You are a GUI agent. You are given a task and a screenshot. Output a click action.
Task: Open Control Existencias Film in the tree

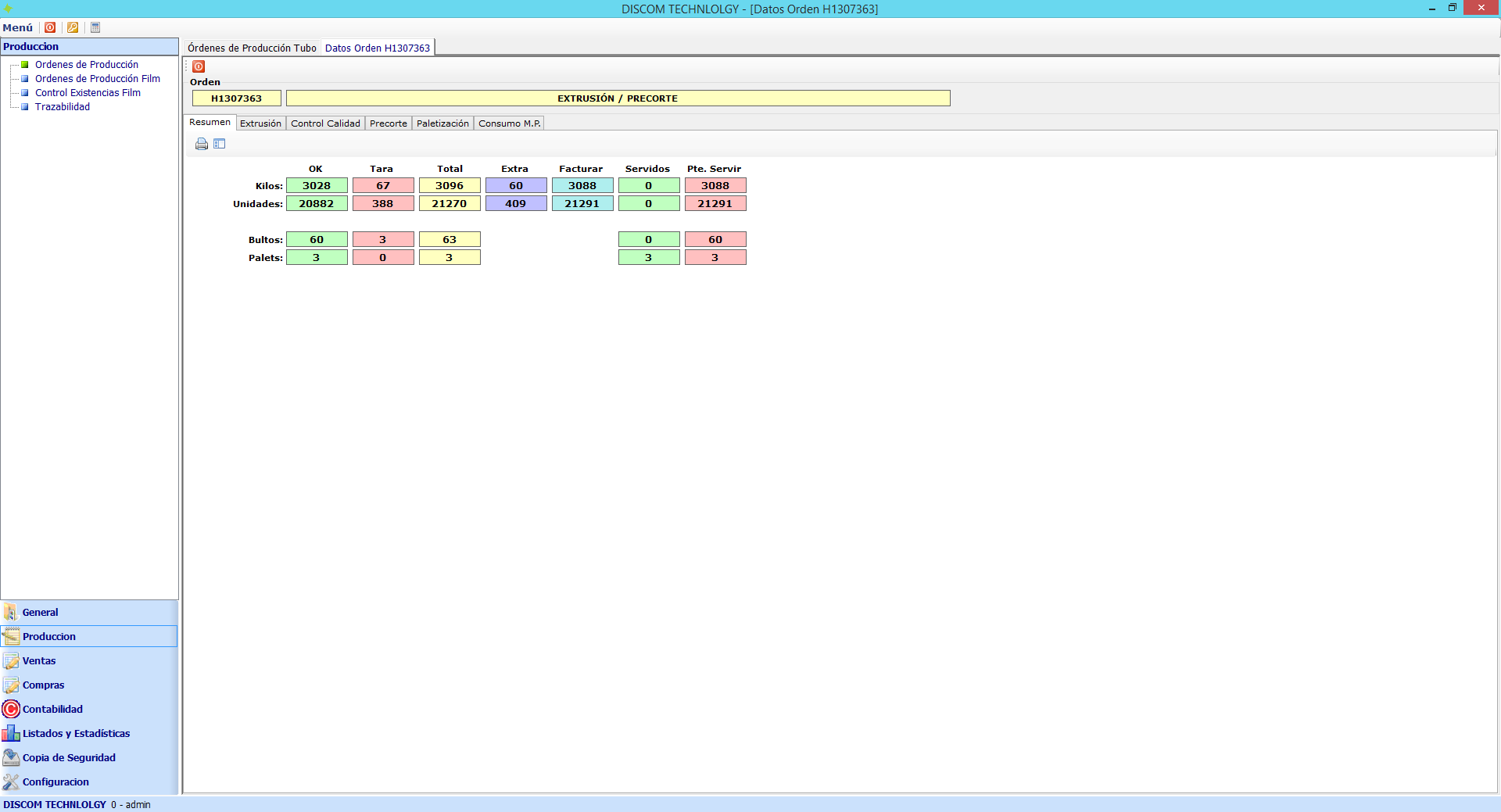88,93
